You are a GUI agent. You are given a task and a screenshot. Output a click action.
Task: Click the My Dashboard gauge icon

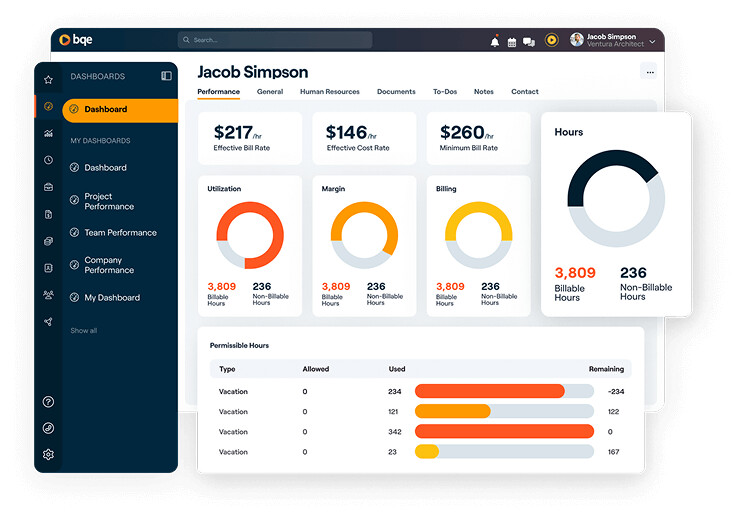(74, 297)
